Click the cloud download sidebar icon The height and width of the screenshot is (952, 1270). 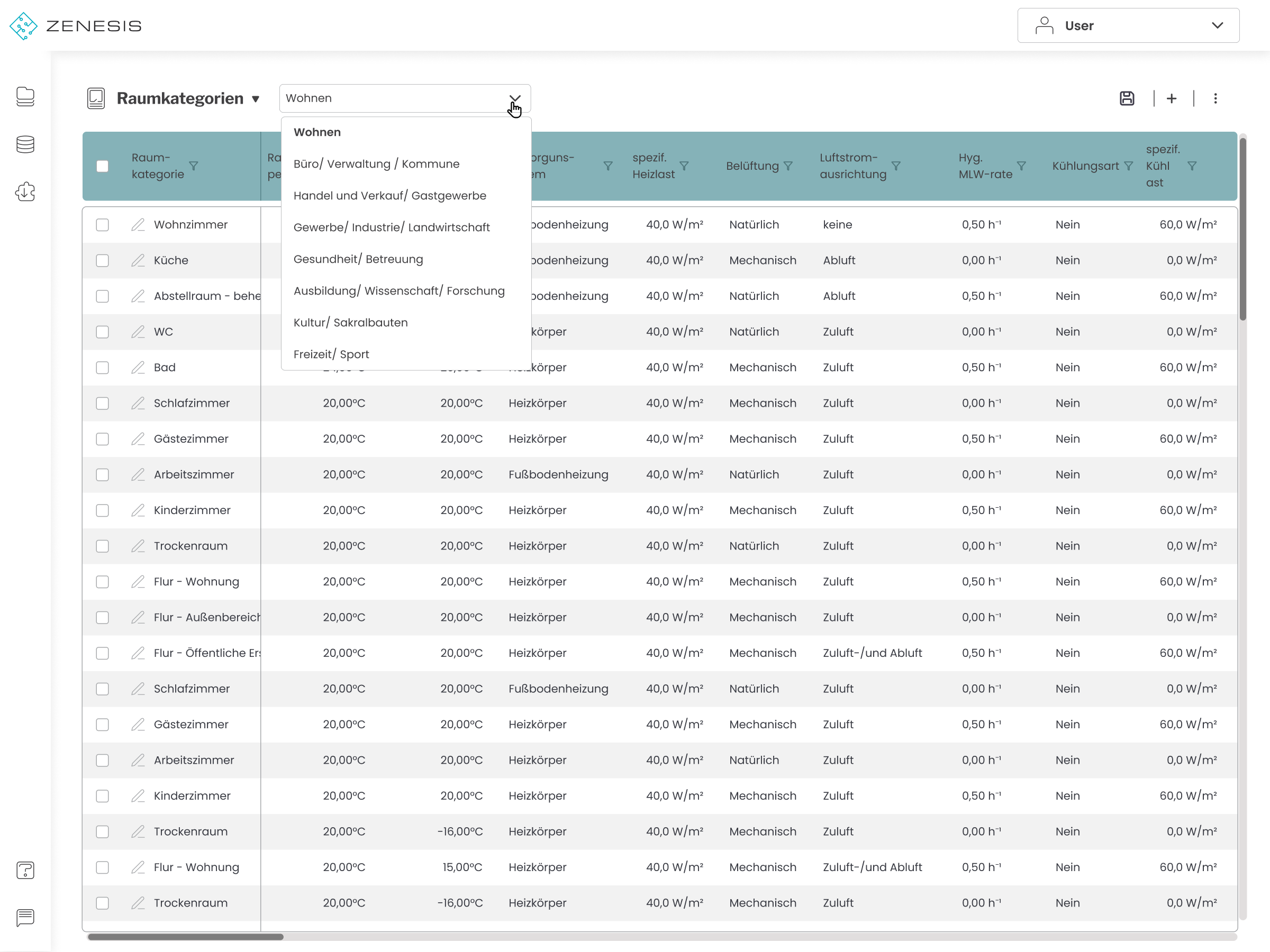pyautogui.click(x=25, y=191)
